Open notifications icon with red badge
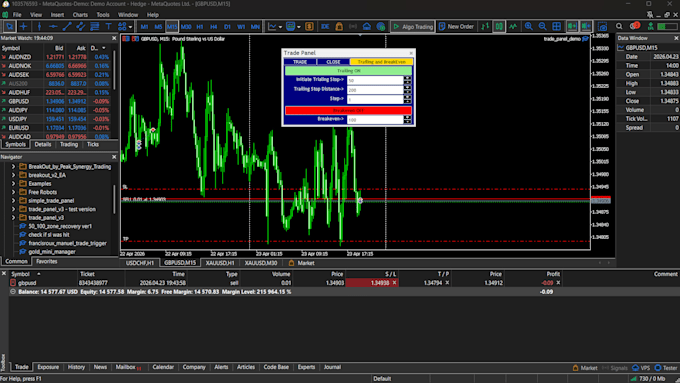 634,26
